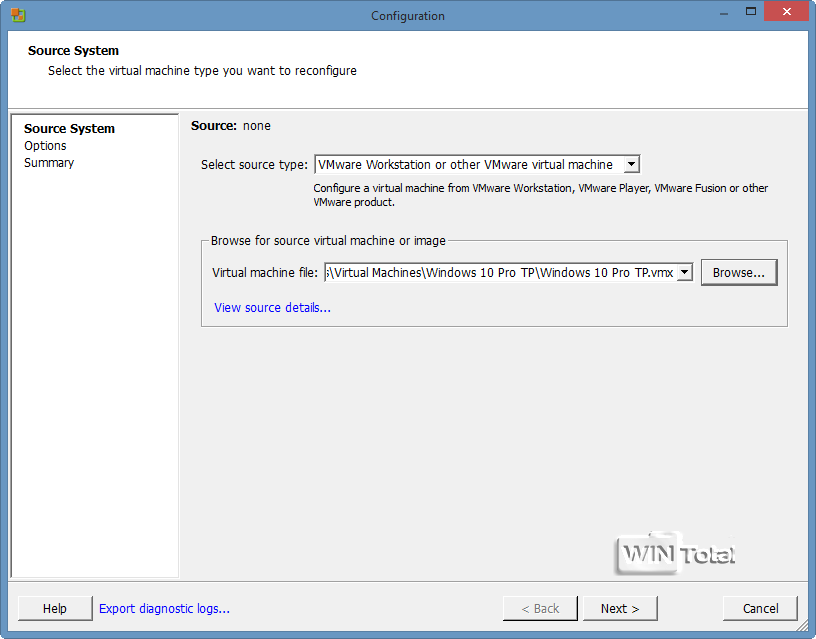Click the source type description text

[540, 195]
